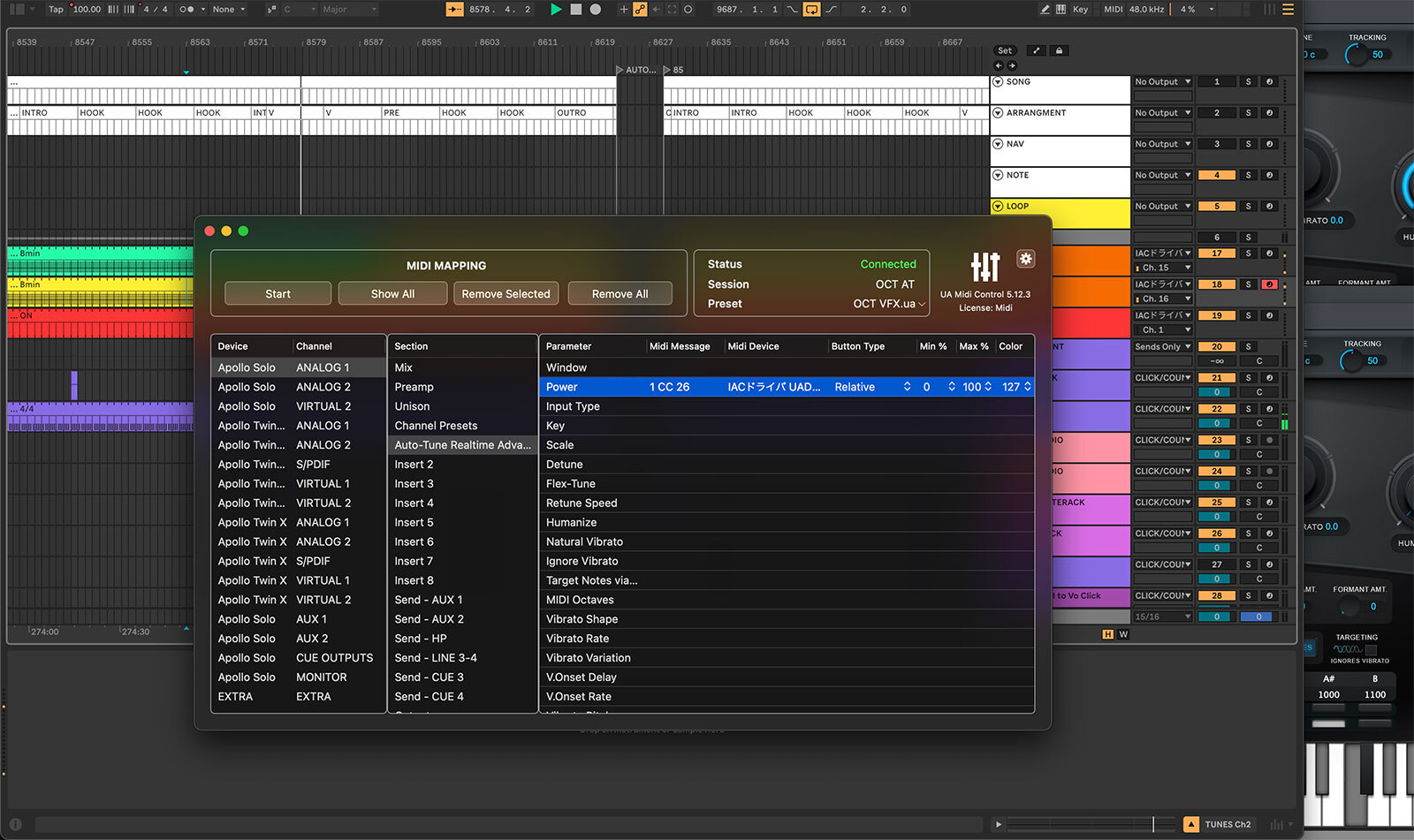Collapse the LOOP track with its disclosure triangle
The image size is (1414, 840).
click(998, 206)
